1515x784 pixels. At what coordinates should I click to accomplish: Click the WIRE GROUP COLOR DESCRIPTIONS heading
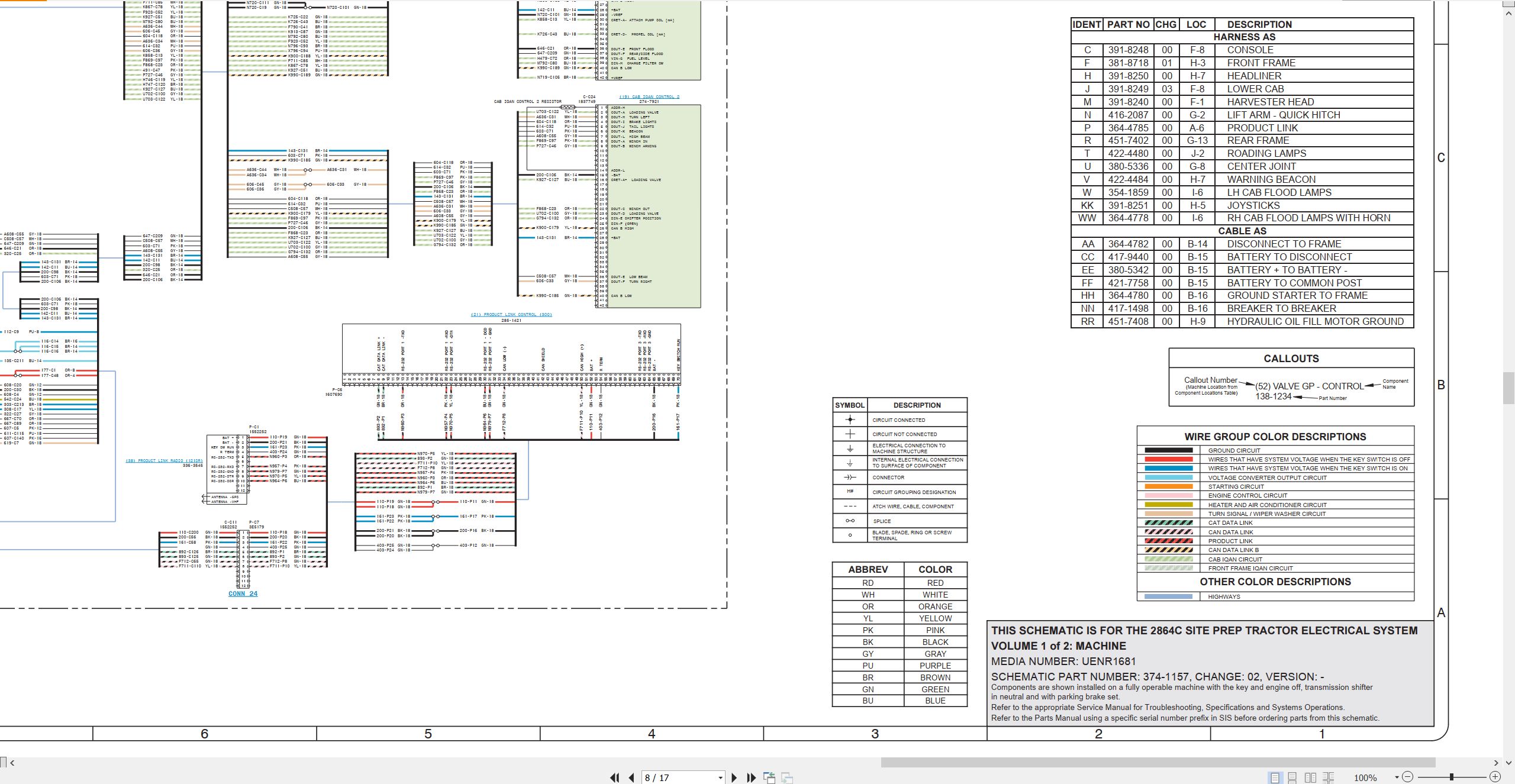(1275, 437)
